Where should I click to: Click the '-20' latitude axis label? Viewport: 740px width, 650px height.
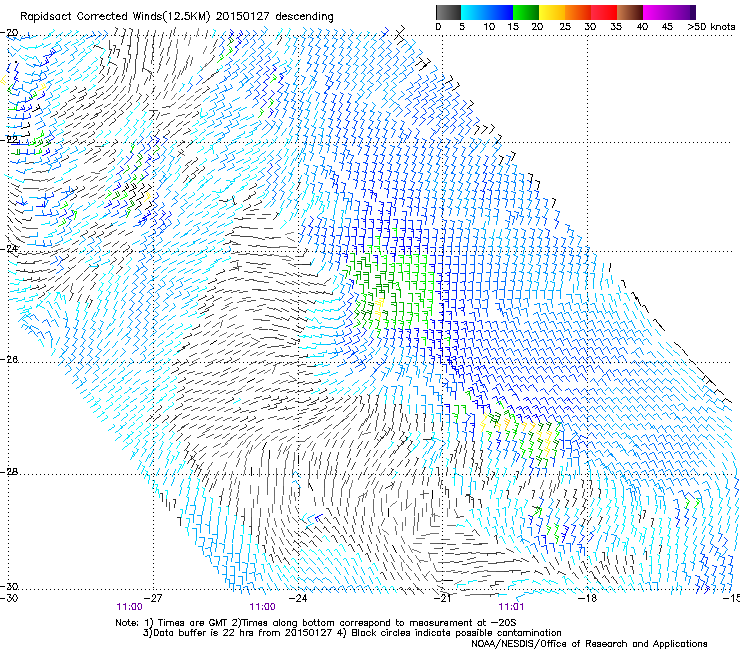click(10, 33)
